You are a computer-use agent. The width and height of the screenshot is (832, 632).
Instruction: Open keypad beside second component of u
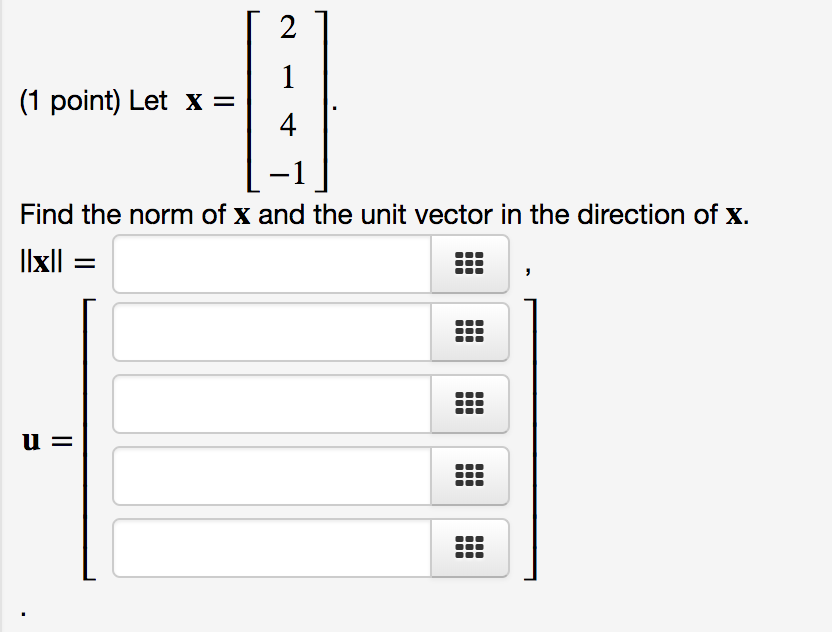click(x=470, y=404)
